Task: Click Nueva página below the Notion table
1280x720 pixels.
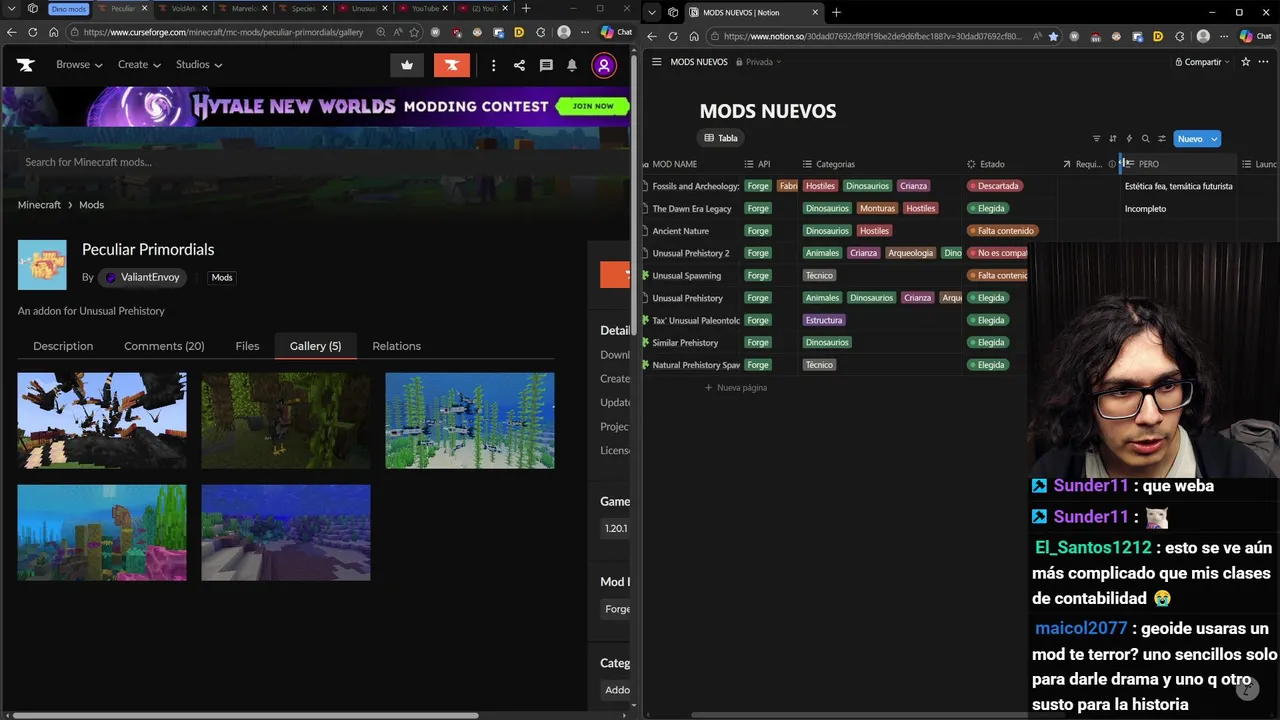Action: tap(735, 388)
